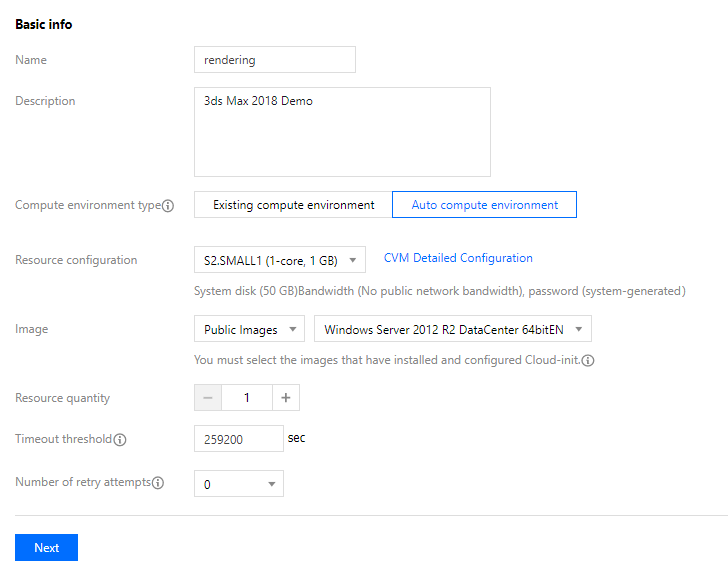
Task: Click the plus icon for Resource quantity
Action: (x=286, y=398)
